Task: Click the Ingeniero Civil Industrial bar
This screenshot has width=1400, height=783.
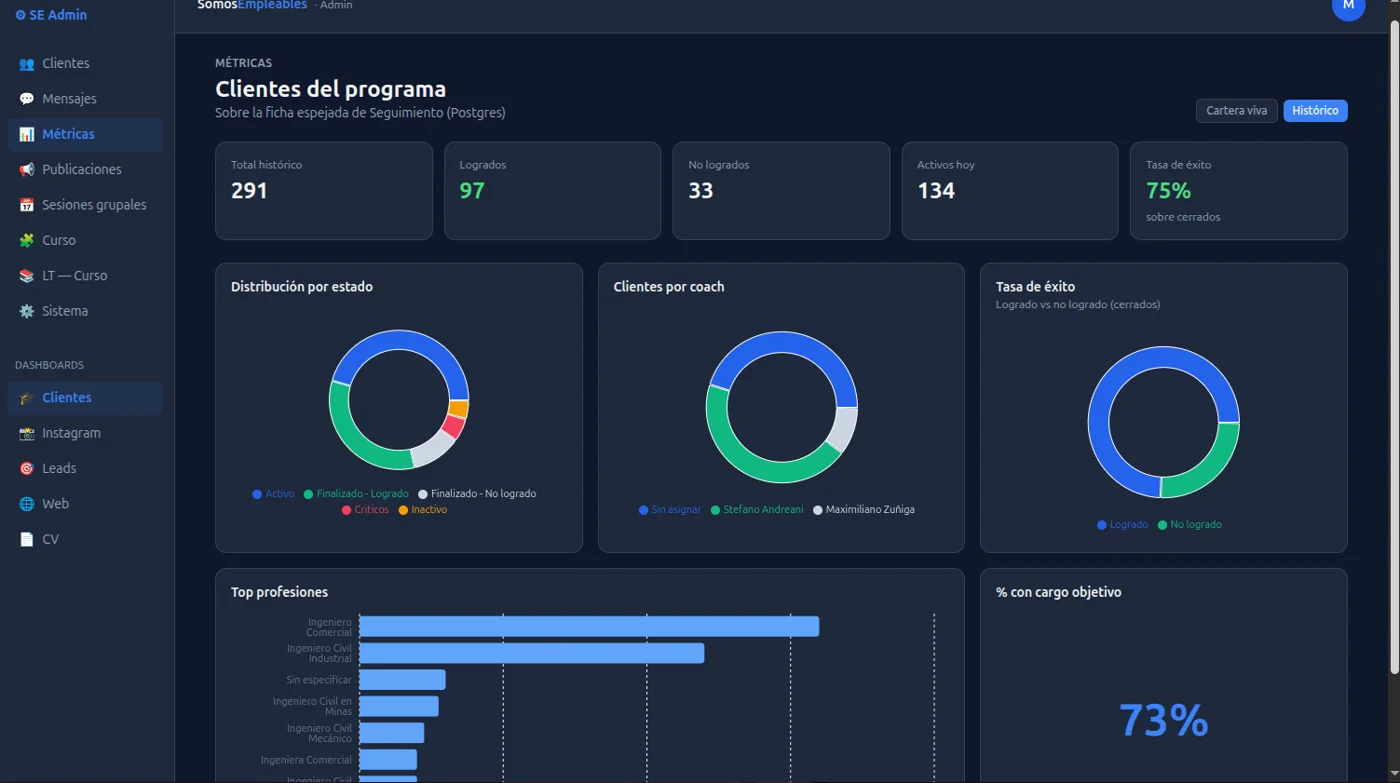Action: coord(532,653)
